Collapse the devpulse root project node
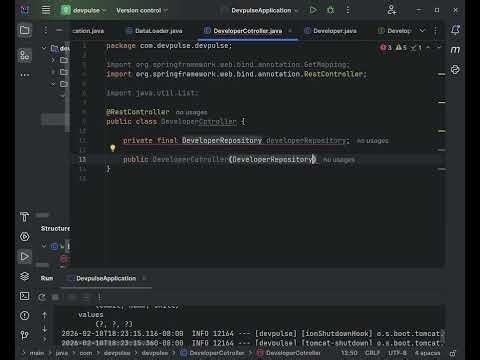480x360 pixels. point(44,49)
